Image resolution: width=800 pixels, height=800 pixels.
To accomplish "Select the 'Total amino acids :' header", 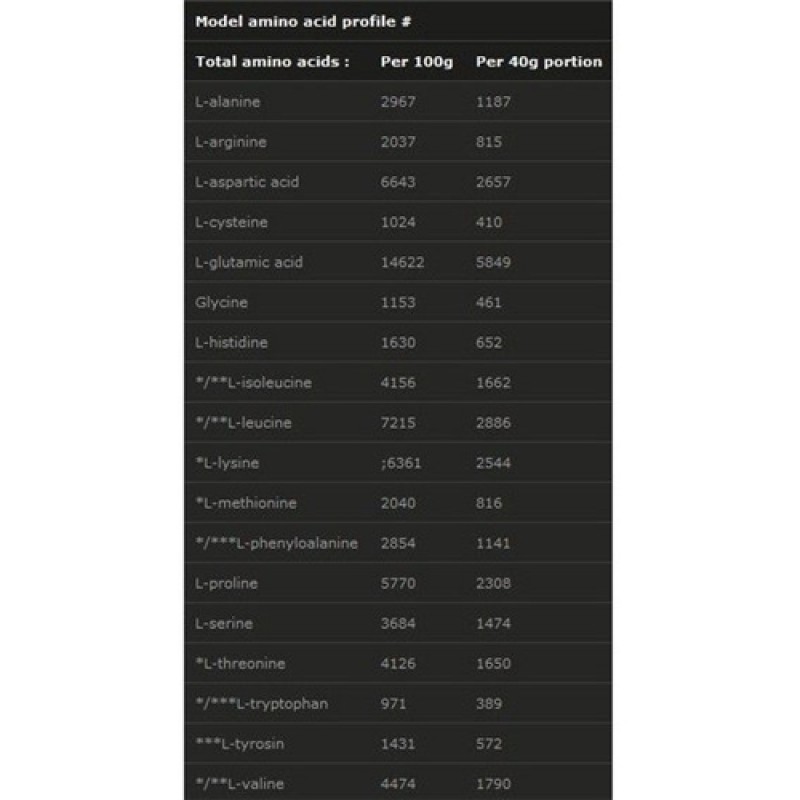I will click(272, 61).
